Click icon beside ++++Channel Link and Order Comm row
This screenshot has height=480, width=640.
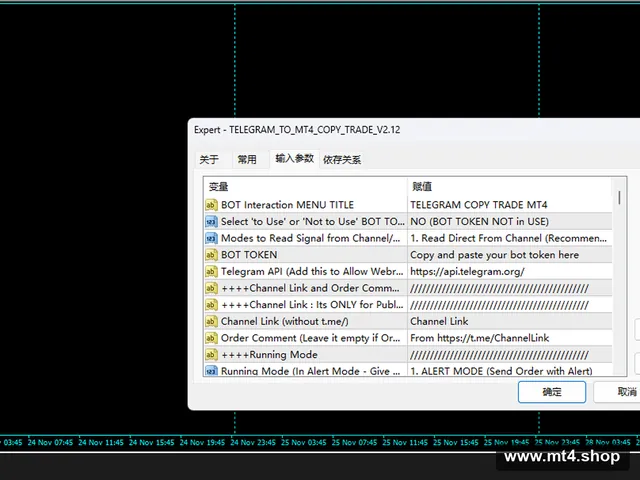pos(211,288)
